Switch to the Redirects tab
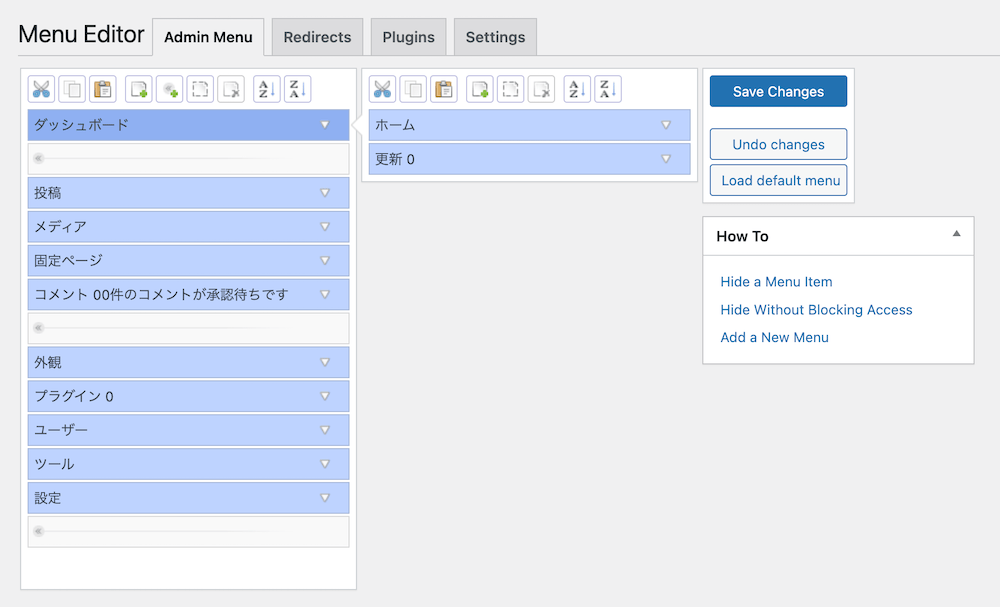Screen dimensions: 1000x607 (x=317, y=37)
